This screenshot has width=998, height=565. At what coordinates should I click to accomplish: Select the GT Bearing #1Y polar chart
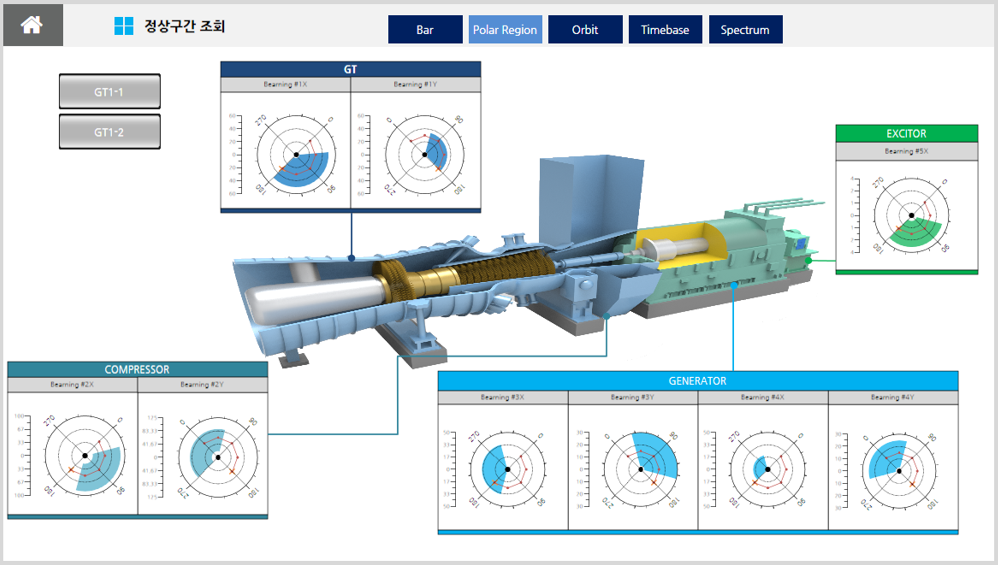coord(425,154)
